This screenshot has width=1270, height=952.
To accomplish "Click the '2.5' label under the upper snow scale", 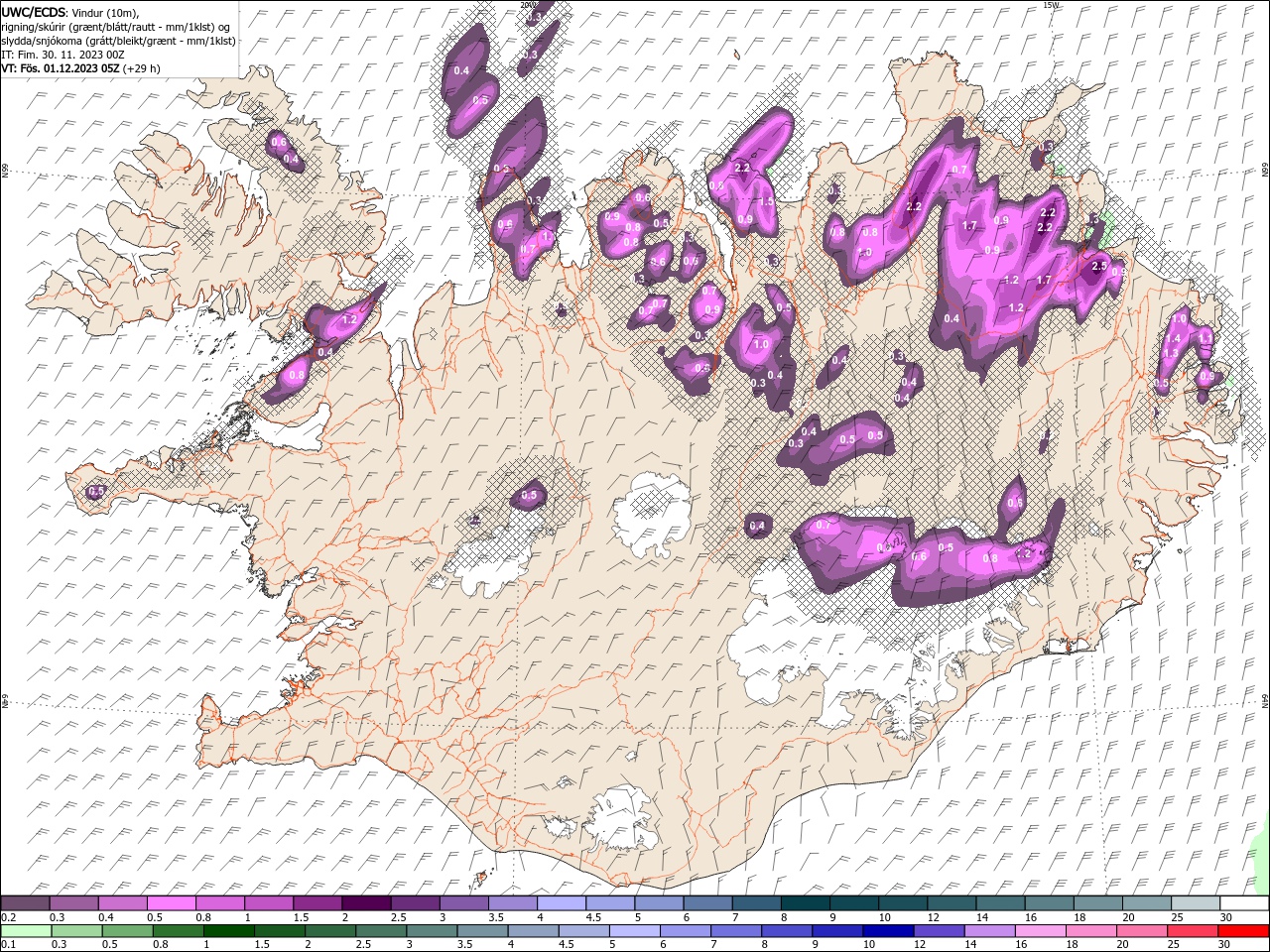I will click(x=398, y=917).
